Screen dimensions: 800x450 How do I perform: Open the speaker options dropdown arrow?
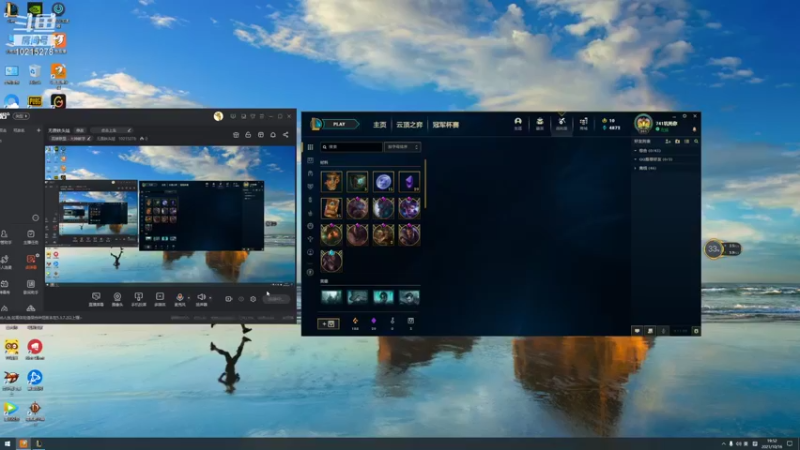(210, 298)
